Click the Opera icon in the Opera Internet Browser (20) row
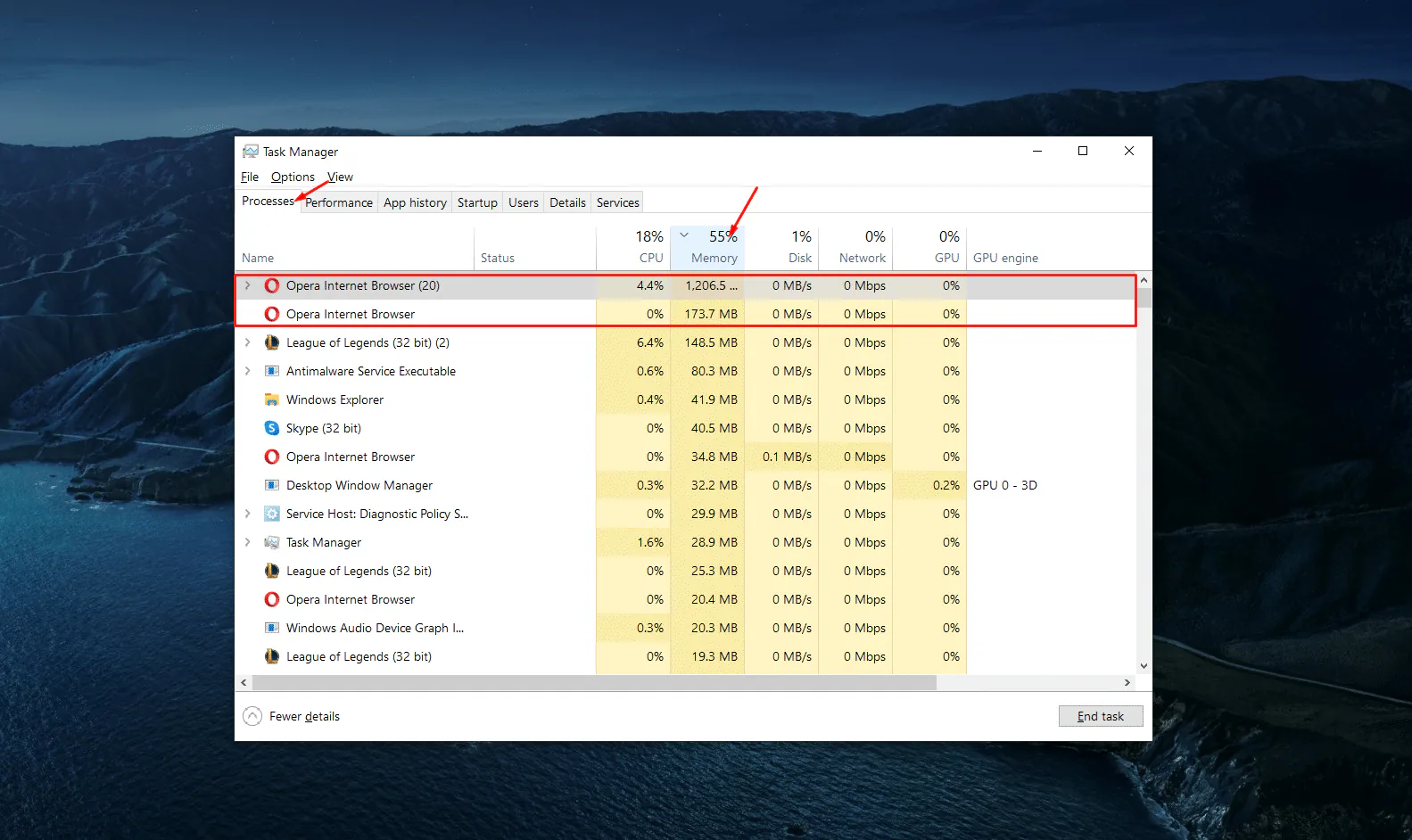This screenshot has width=1412, height=840. coord(272,285)
